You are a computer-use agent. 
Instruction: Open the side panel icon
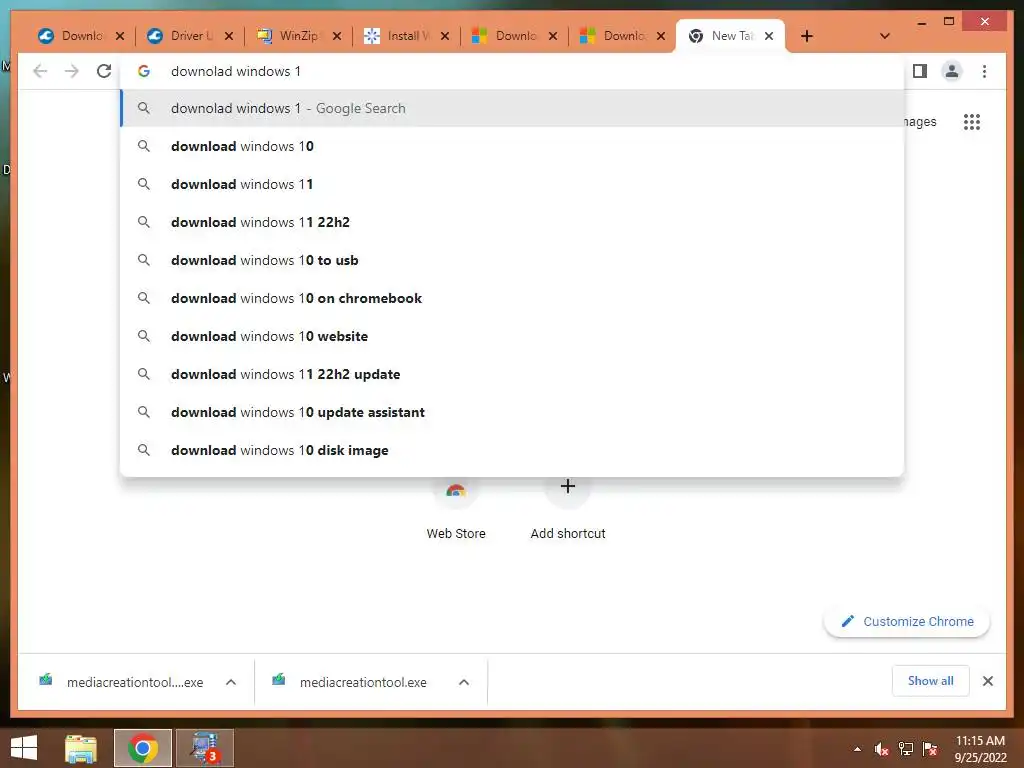(x=920, y=71)
